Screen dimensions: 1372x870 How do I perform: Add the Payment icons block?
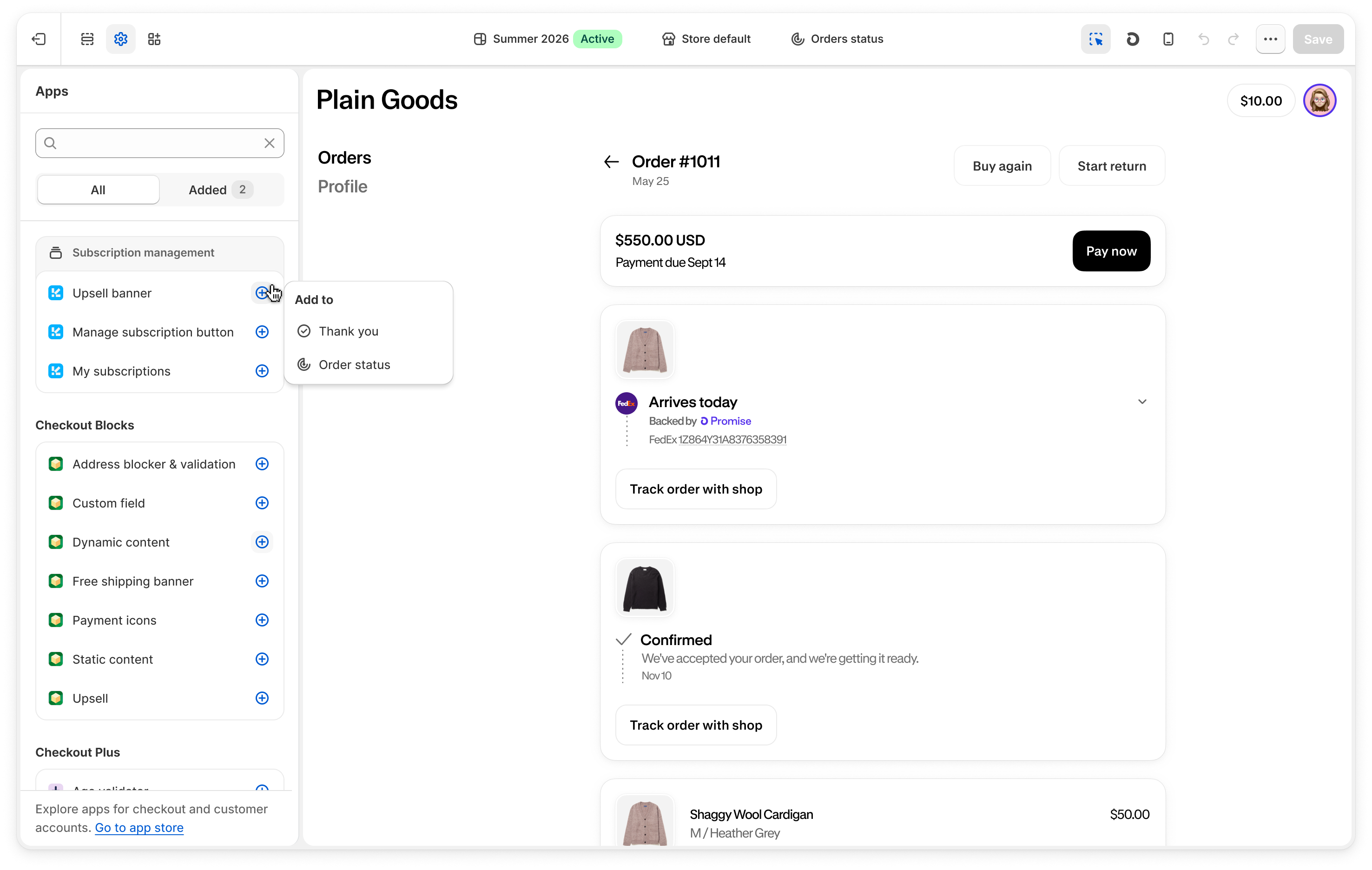click(x=262, y=620)
